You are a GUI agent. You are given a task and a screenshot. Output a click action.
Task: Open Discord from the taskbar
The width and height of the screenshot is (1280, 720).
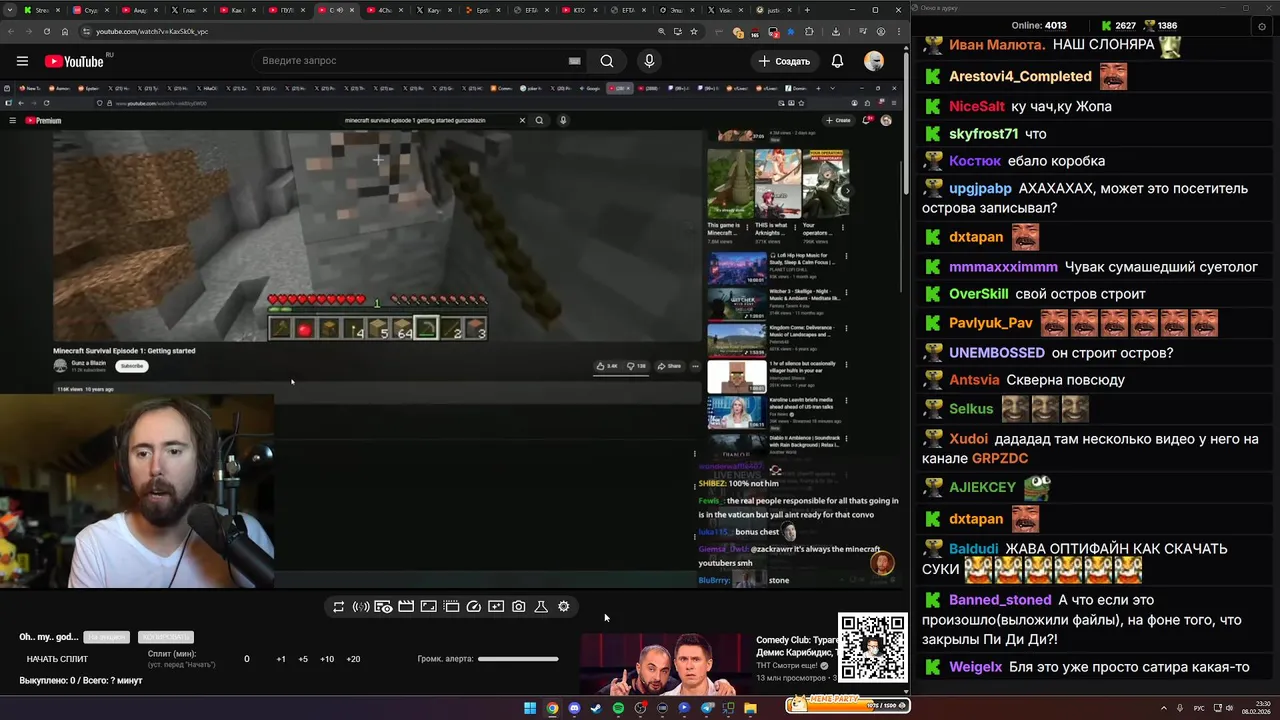tap(574, 709)
